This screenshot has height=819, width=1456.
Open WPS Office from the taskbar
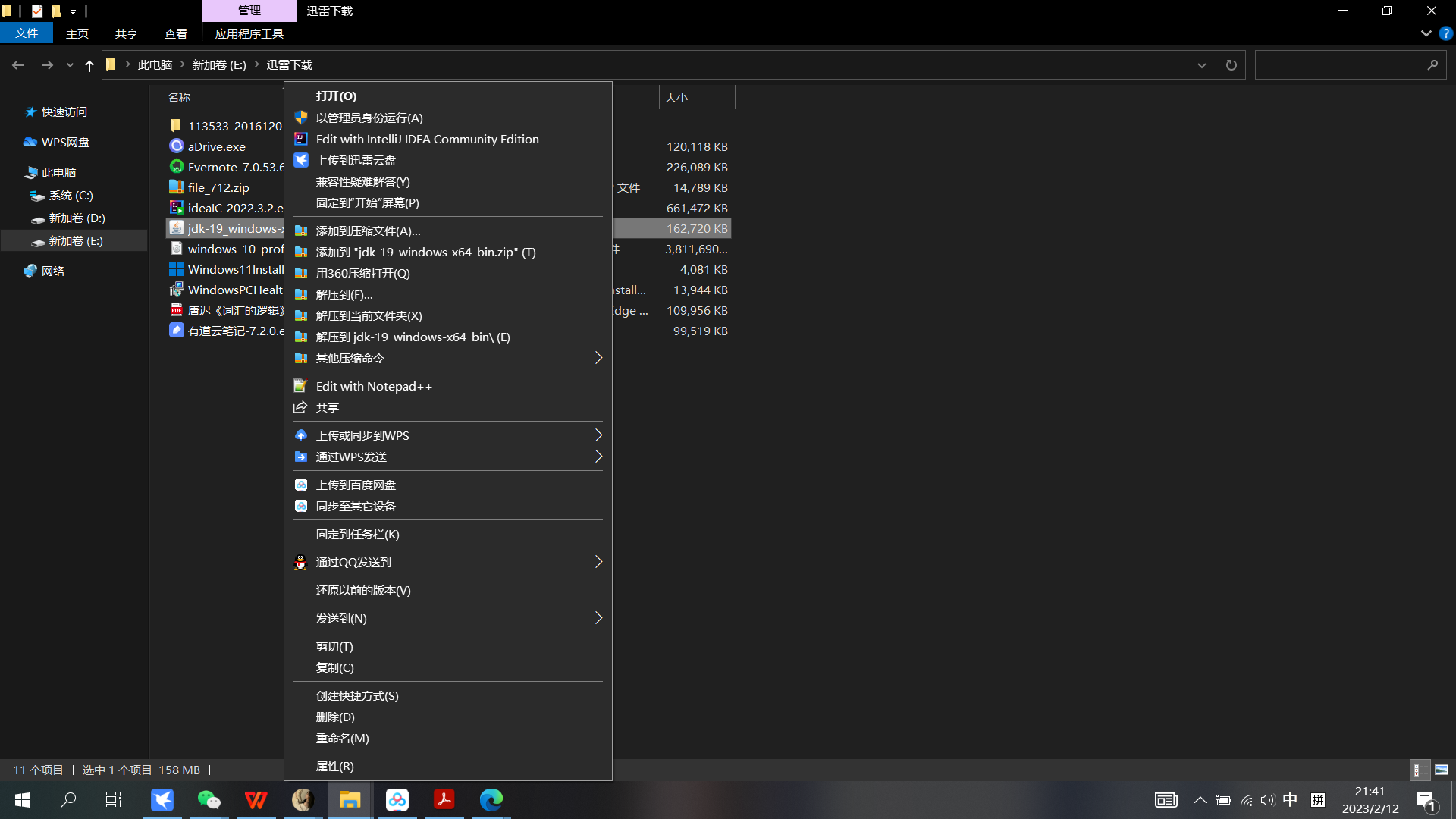tap(256, 799)
